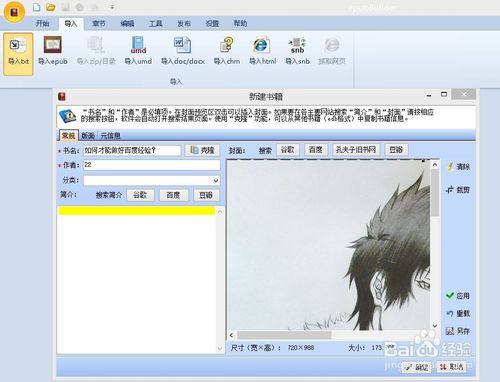Click the 导入snb ribbon icon
Image resolution: width=500 pixels, height=382 pixels.
[297, 51]
